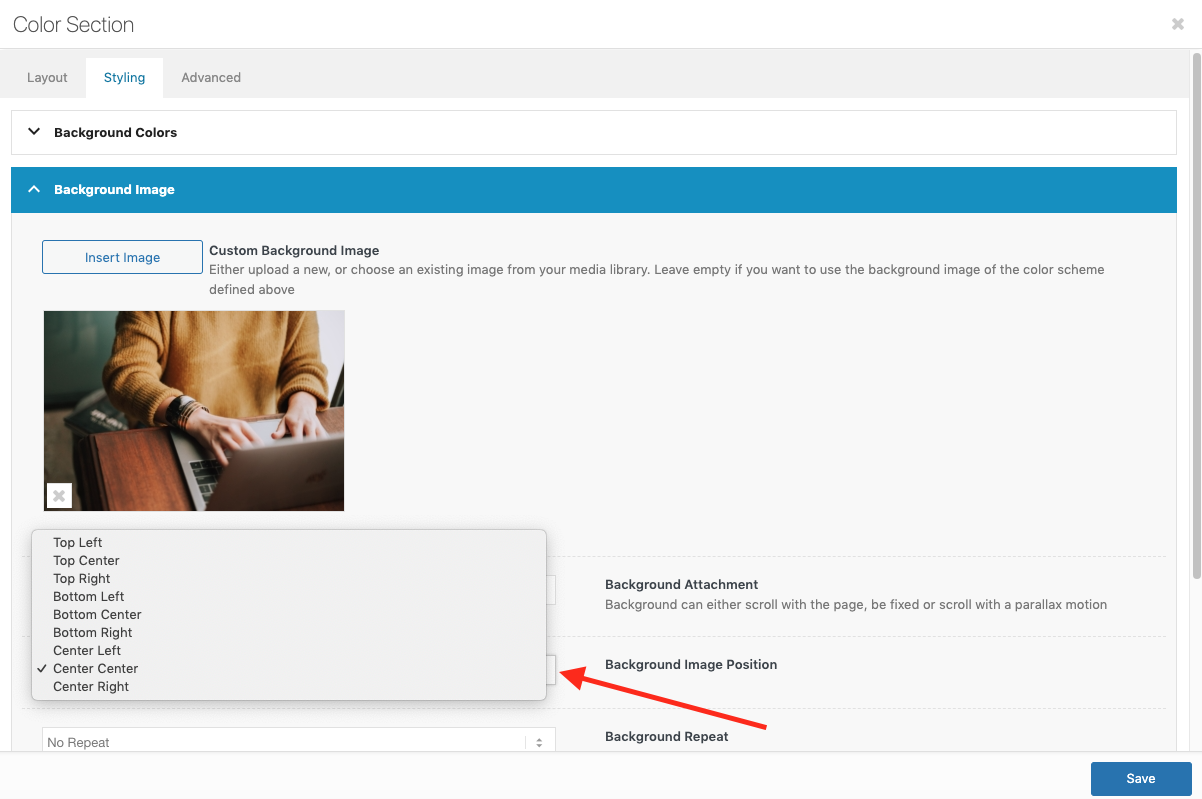
Task: Pick Center Center position option
Action: pyautogui.click(x=289, y=669)
